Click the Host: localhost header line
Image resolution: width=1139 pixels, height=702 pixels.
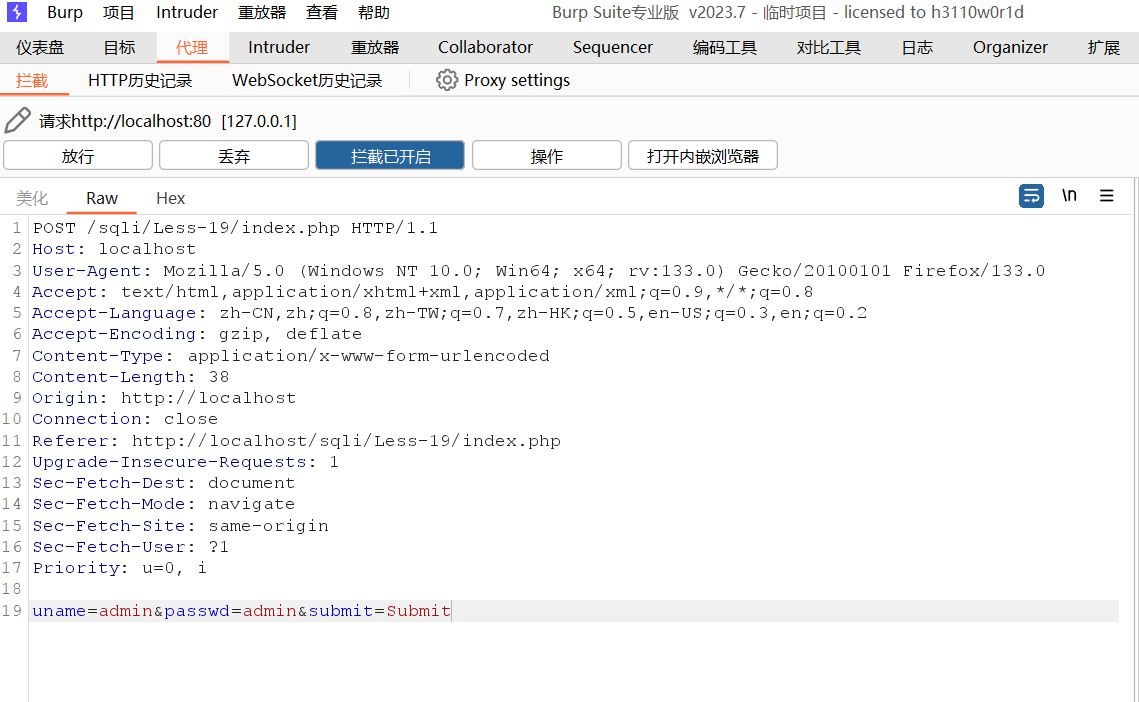[114, 249]
